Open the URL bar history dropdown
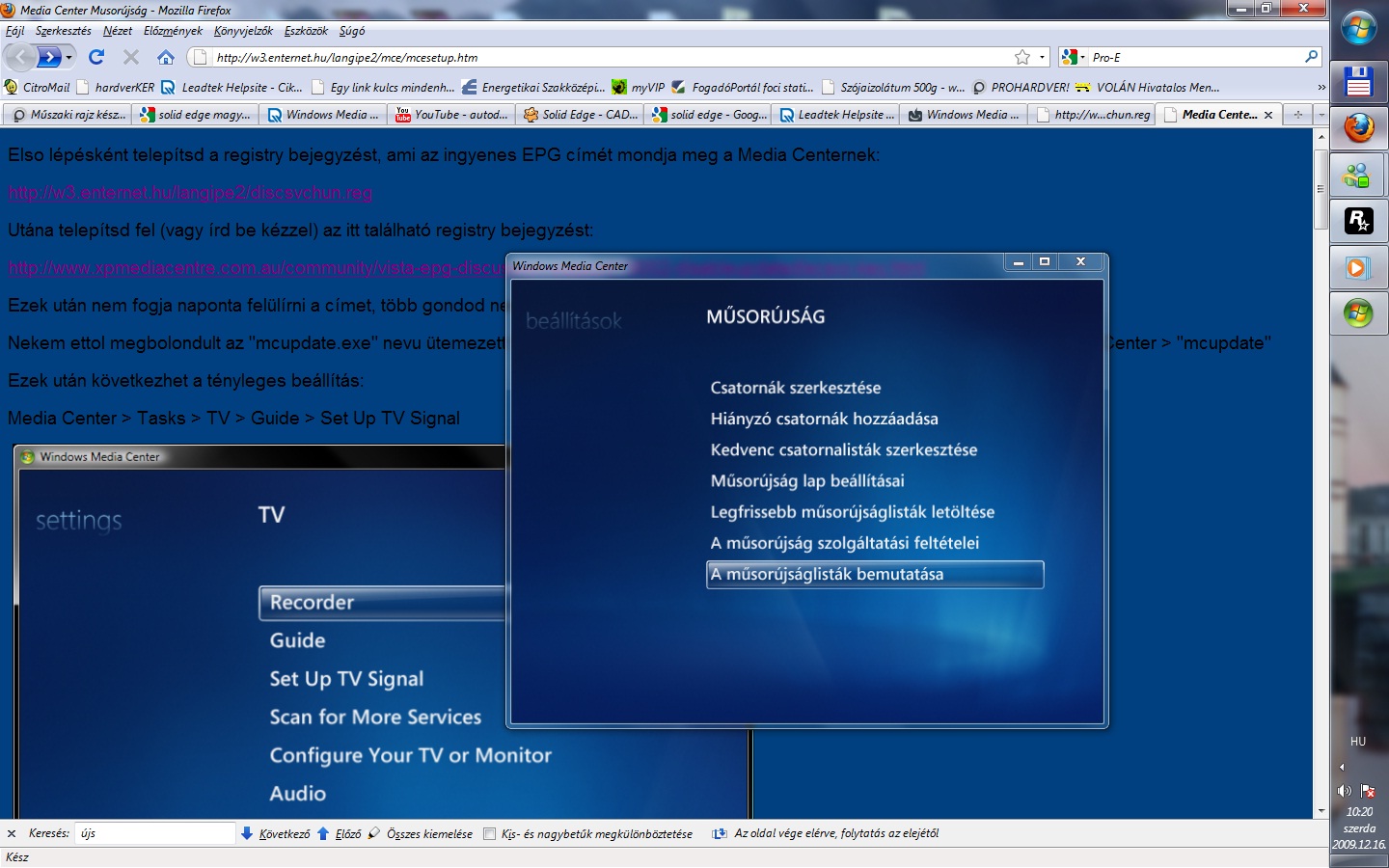The height and width of the screenshot is (868, 1389). pos(1042,57)
